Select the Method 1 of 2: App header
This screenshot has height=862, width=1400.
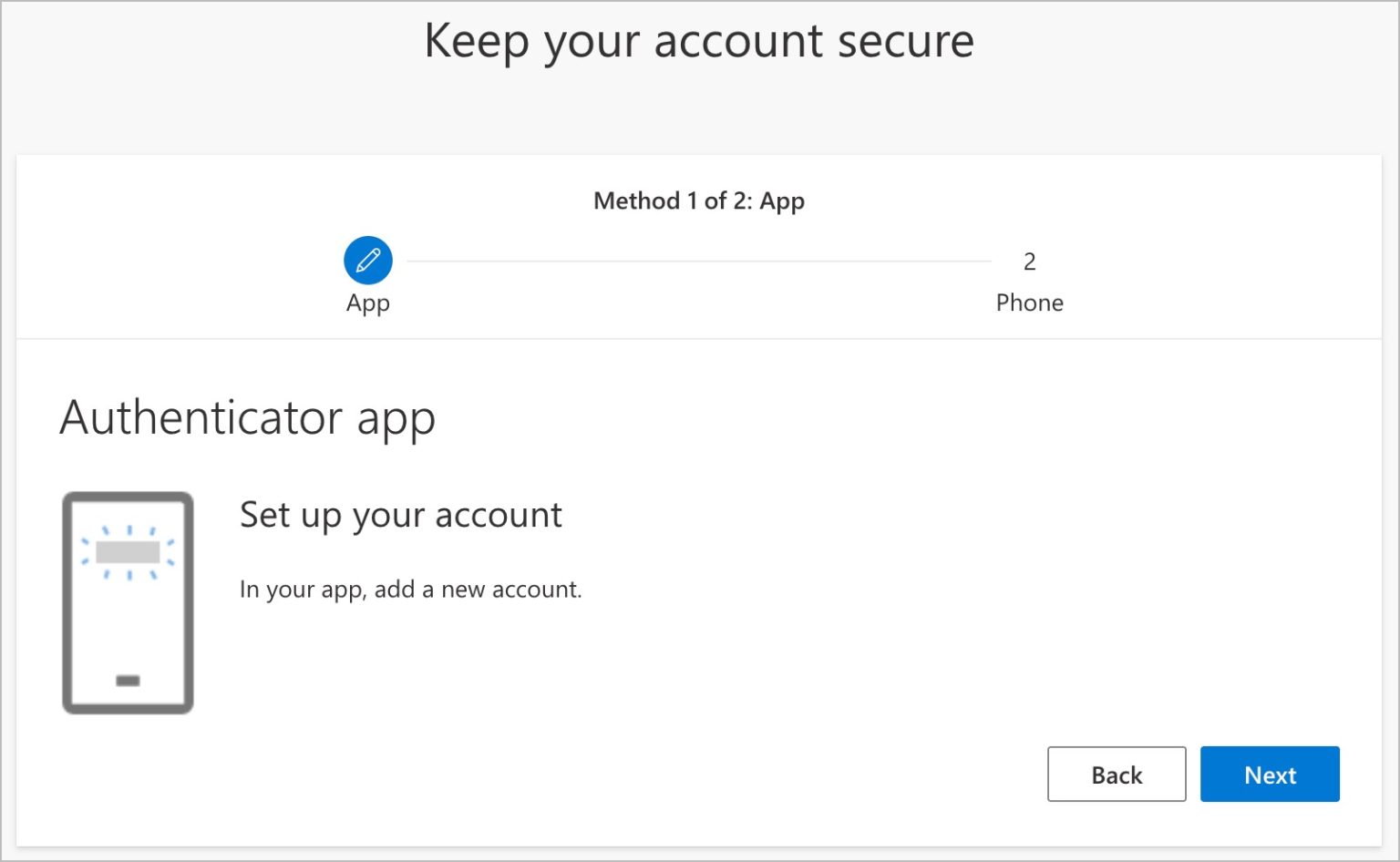pos(698,200)
